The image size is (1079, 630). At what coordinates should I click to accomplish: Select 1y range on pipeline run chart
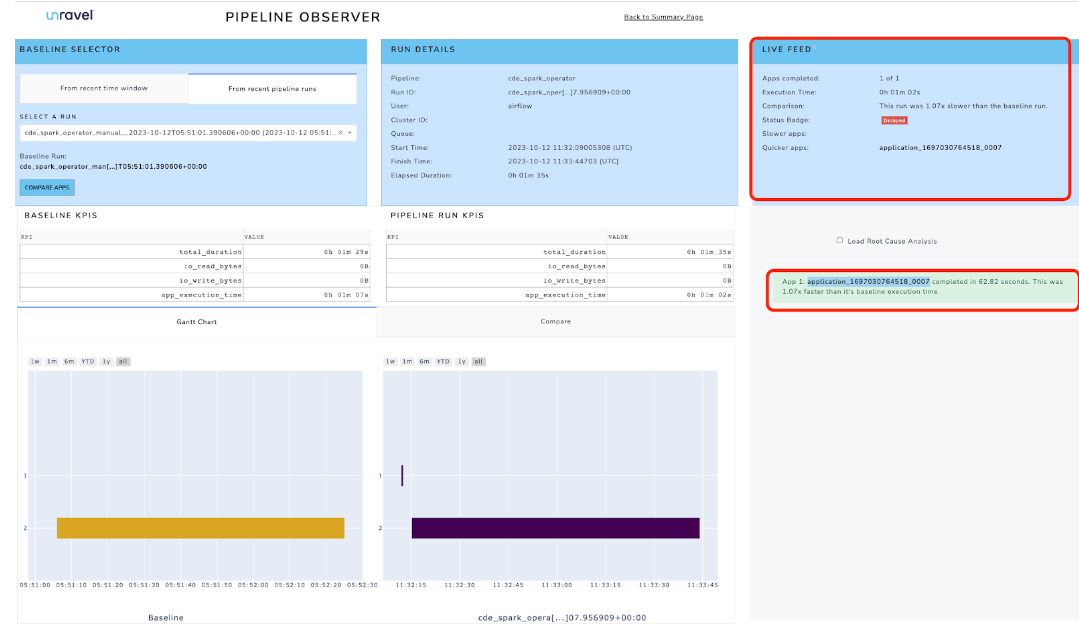pyautogui.click(x=462, y=362)
